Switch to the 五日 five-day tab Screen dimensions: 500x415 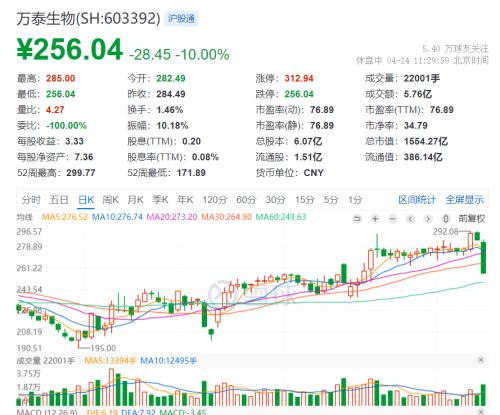point(59,200)
